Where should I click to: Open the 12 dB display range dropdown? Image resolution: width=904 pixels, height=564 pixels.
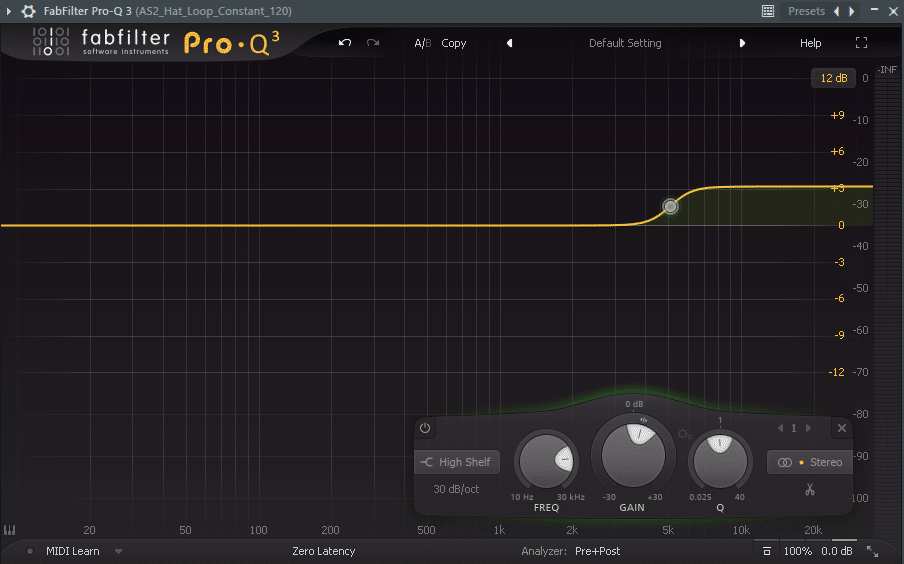click(x=833, y=78)
